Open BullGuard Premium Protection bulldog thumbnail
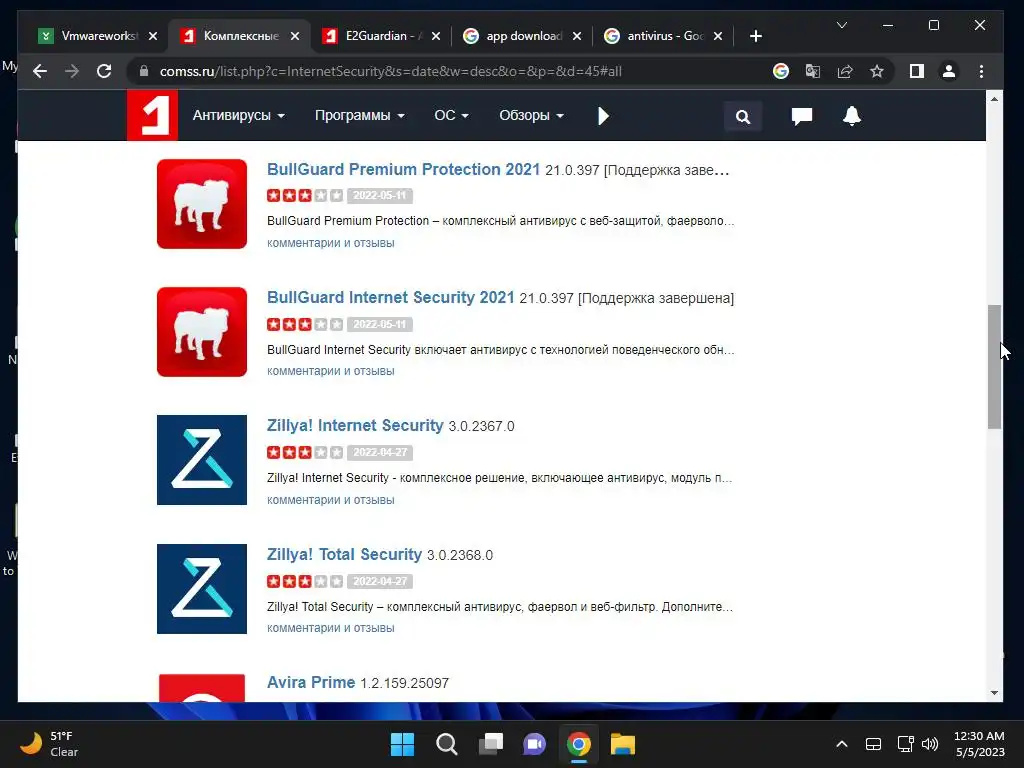The image size is (1024, 768). pos(202,204)
